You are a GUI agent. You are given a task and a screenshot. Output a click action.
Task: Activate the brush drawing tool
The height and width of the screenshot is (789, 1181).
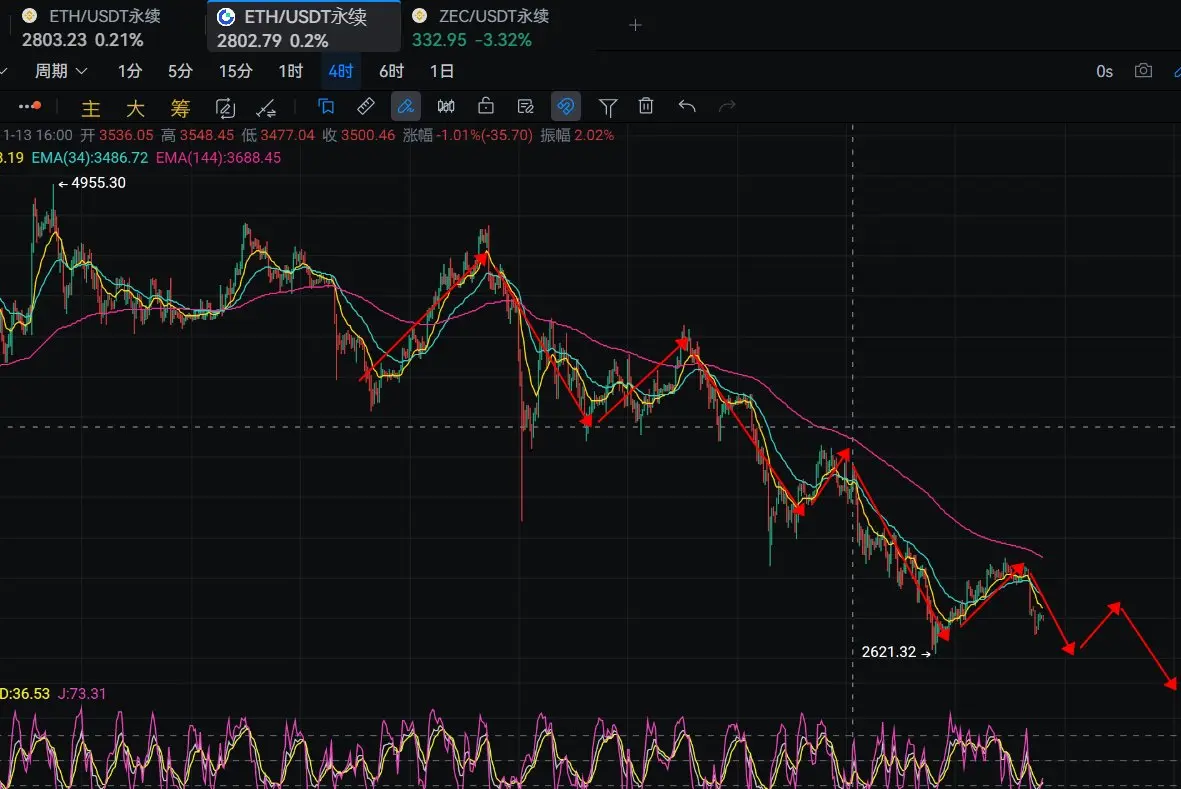tap(406, 106)
